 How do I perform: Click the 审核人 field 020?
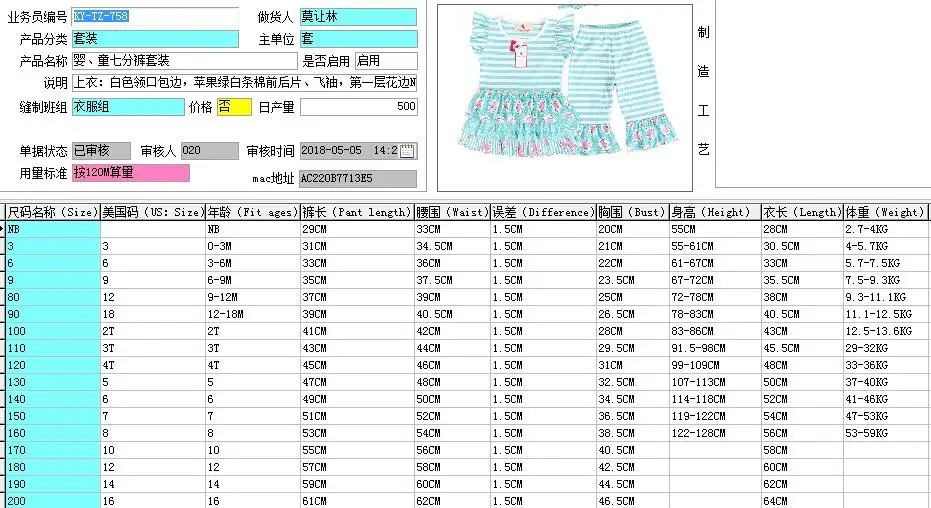(x=210, y=151)
